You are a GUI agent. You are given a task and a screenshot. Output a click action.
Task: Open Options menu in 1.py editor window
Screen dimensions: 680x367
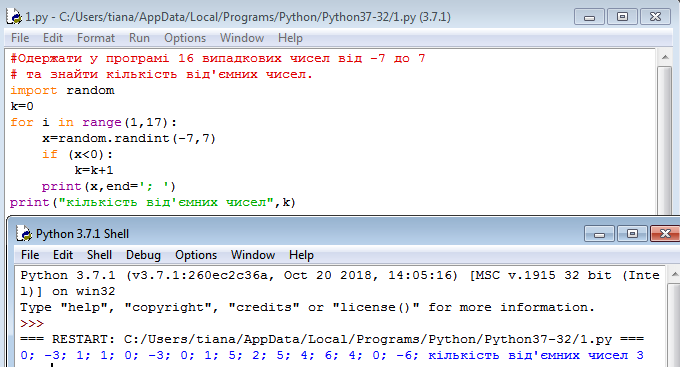(185, 38)
